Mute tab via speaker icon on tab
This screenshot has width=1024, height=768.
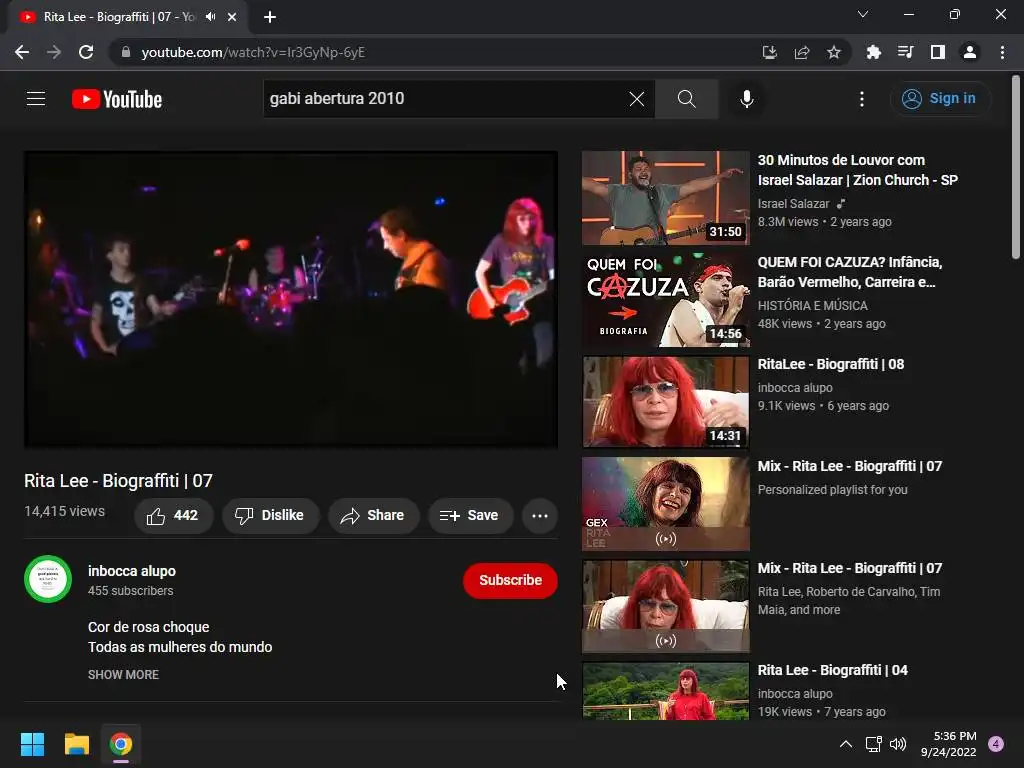210,17
